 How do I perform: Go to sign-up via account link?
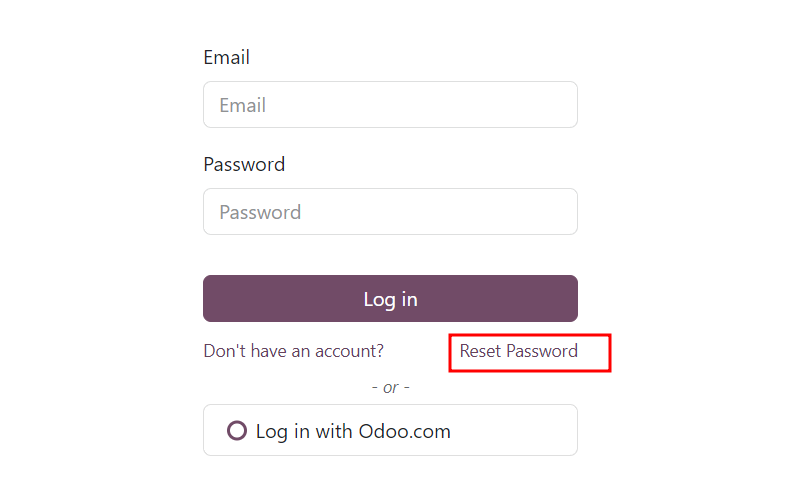coord(293,351)
